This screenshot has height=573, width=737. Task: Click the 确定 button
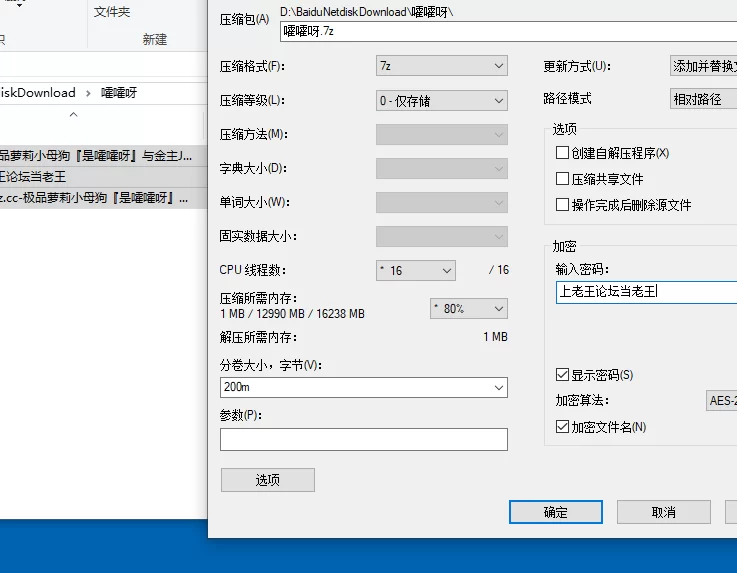[x=555, y=512]
